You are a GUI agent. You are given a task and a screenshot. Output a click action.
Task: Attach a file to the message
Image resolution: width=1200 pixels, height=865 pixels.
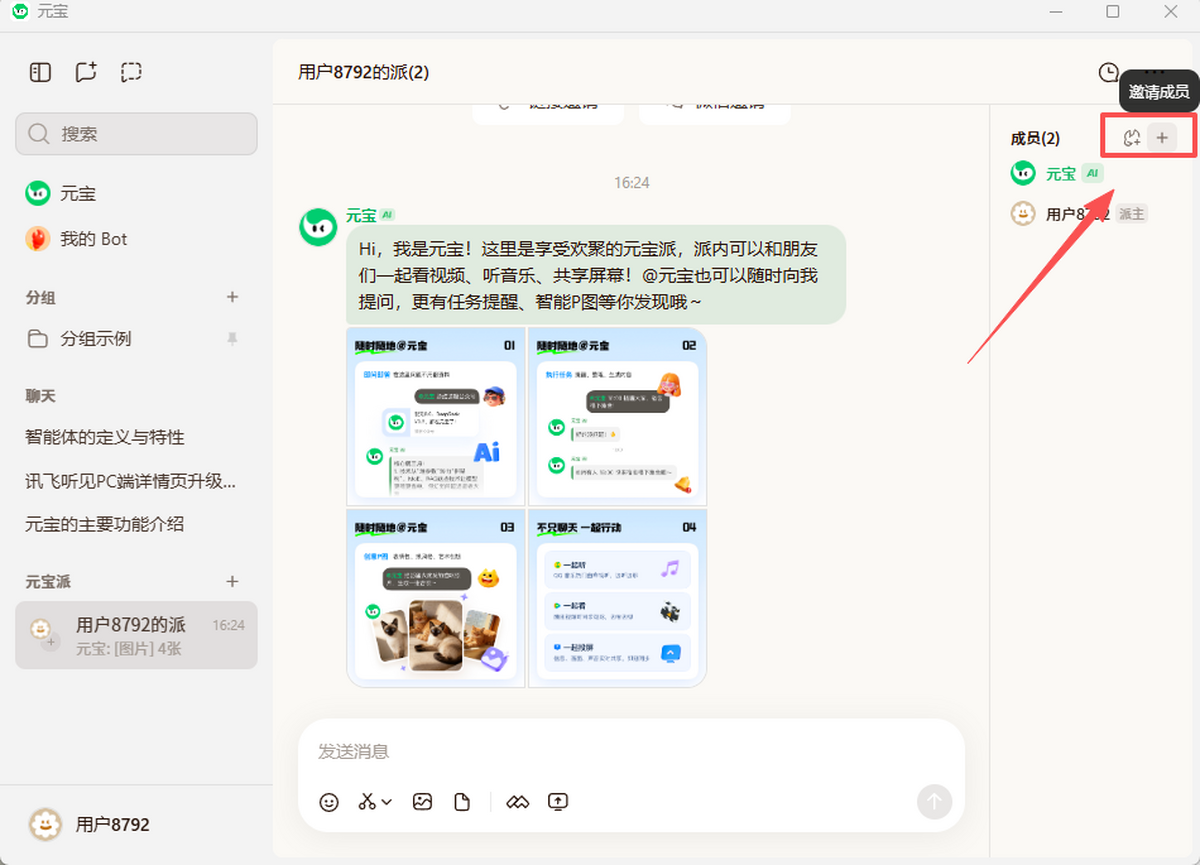(x=462, y=802)
